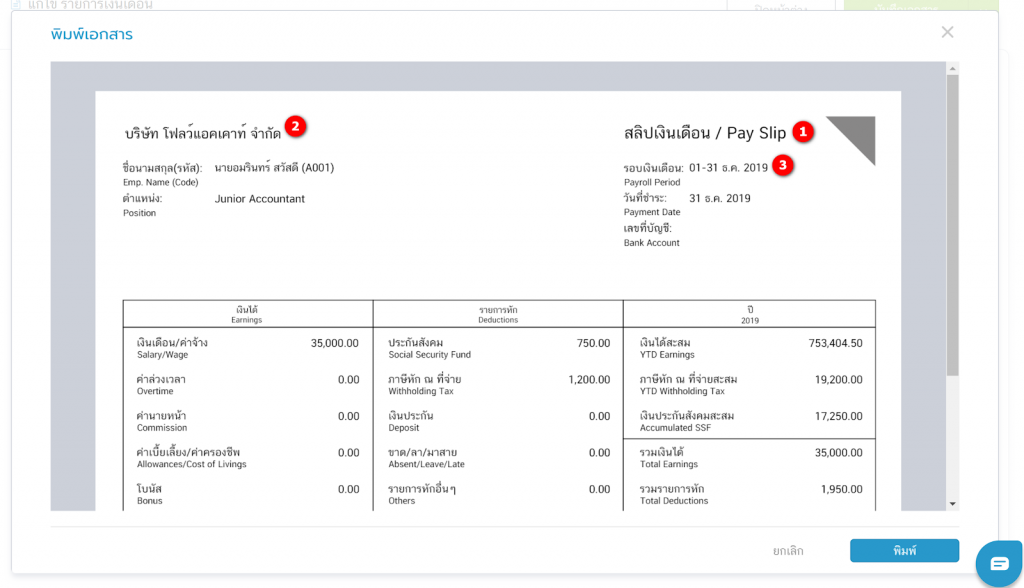The width and height of the screenshot is (1024, 588).
Task: Click Social Security Fund amount 750.00
Action: tap(594, 343)
